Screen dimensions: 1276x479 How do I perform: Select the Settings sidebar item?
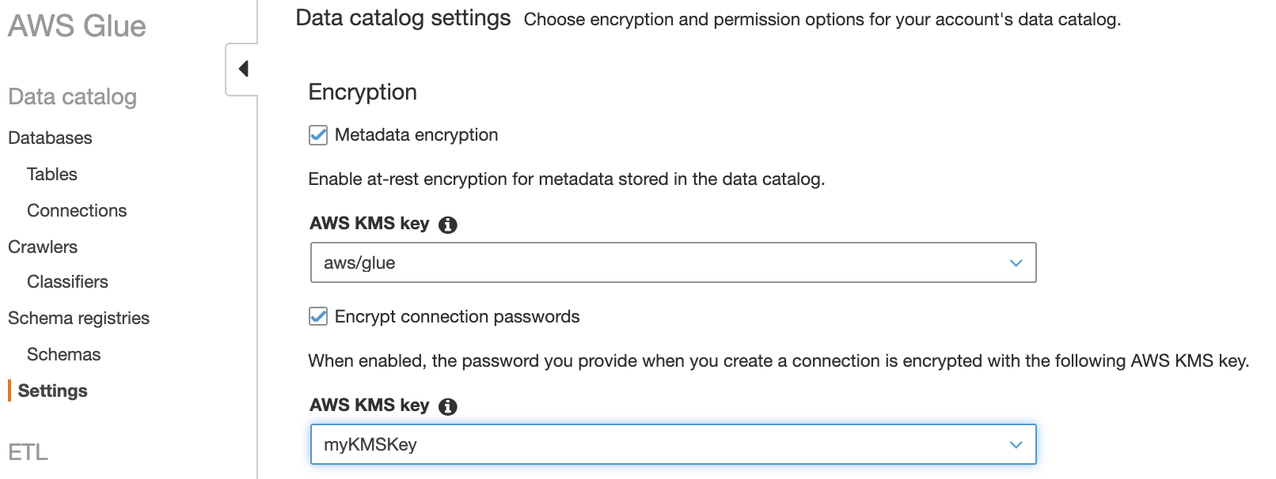pyautogui.click(x=53, y=390)
